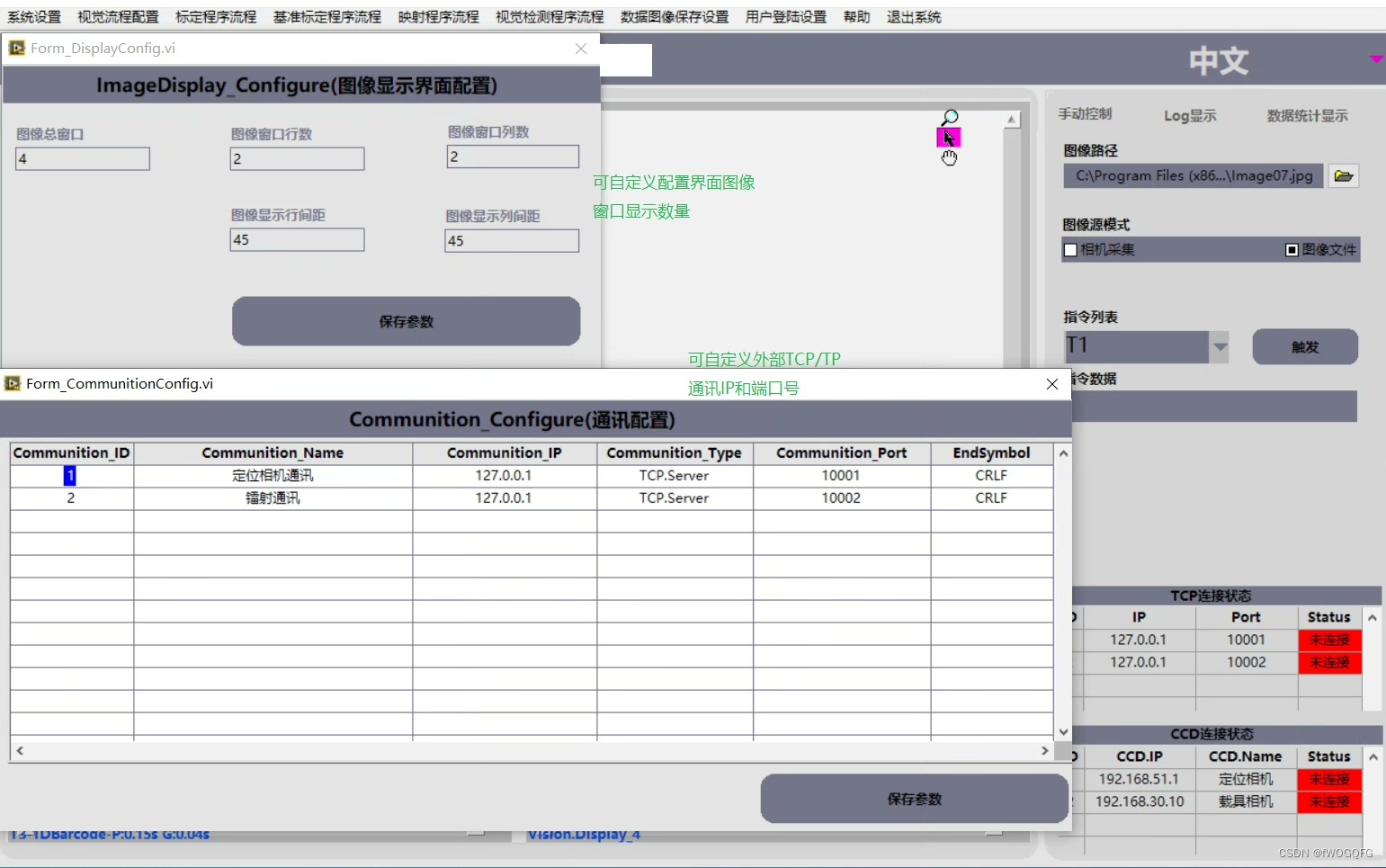Select Communition_ID cell 1
The width and height of the screenshot is (1386, 868).
(71, 475)
